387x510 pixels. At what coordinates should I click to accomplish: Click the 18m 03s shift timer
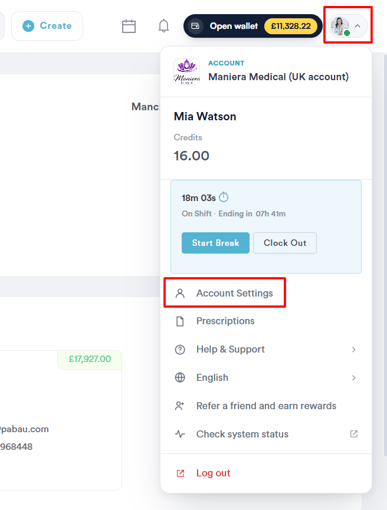tap(199, 198)
